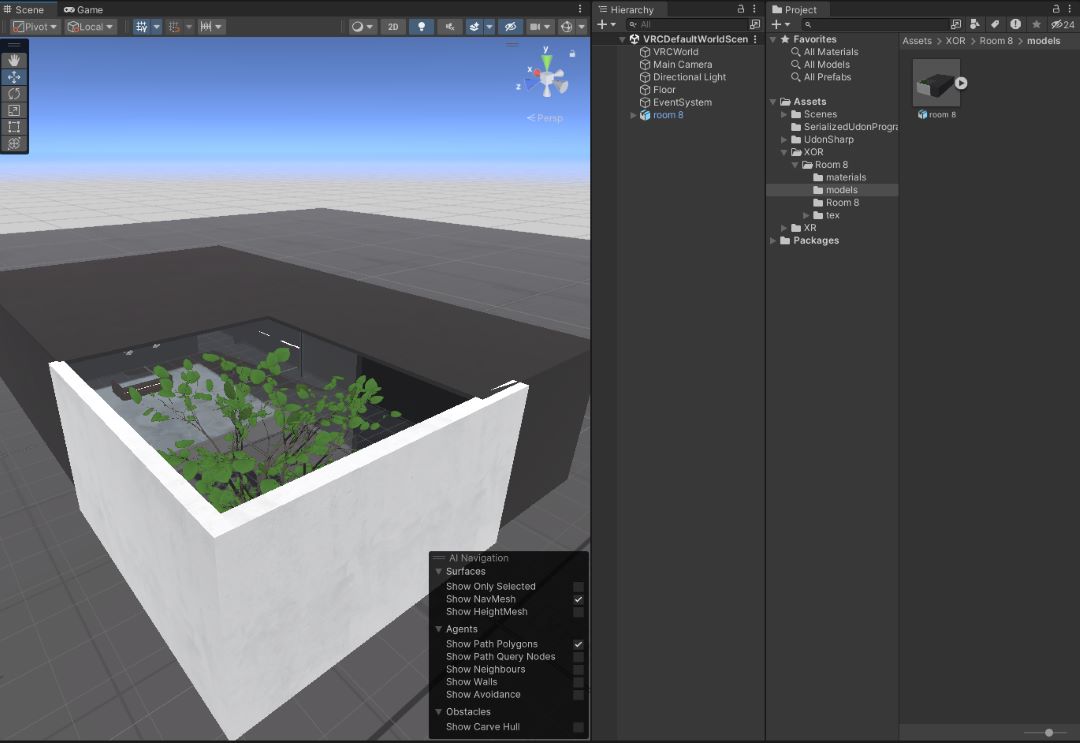Uncheck Show Path Polygons checkbox
The width and height of the screenshot is (1080, 743).
[x=579, y=644]
